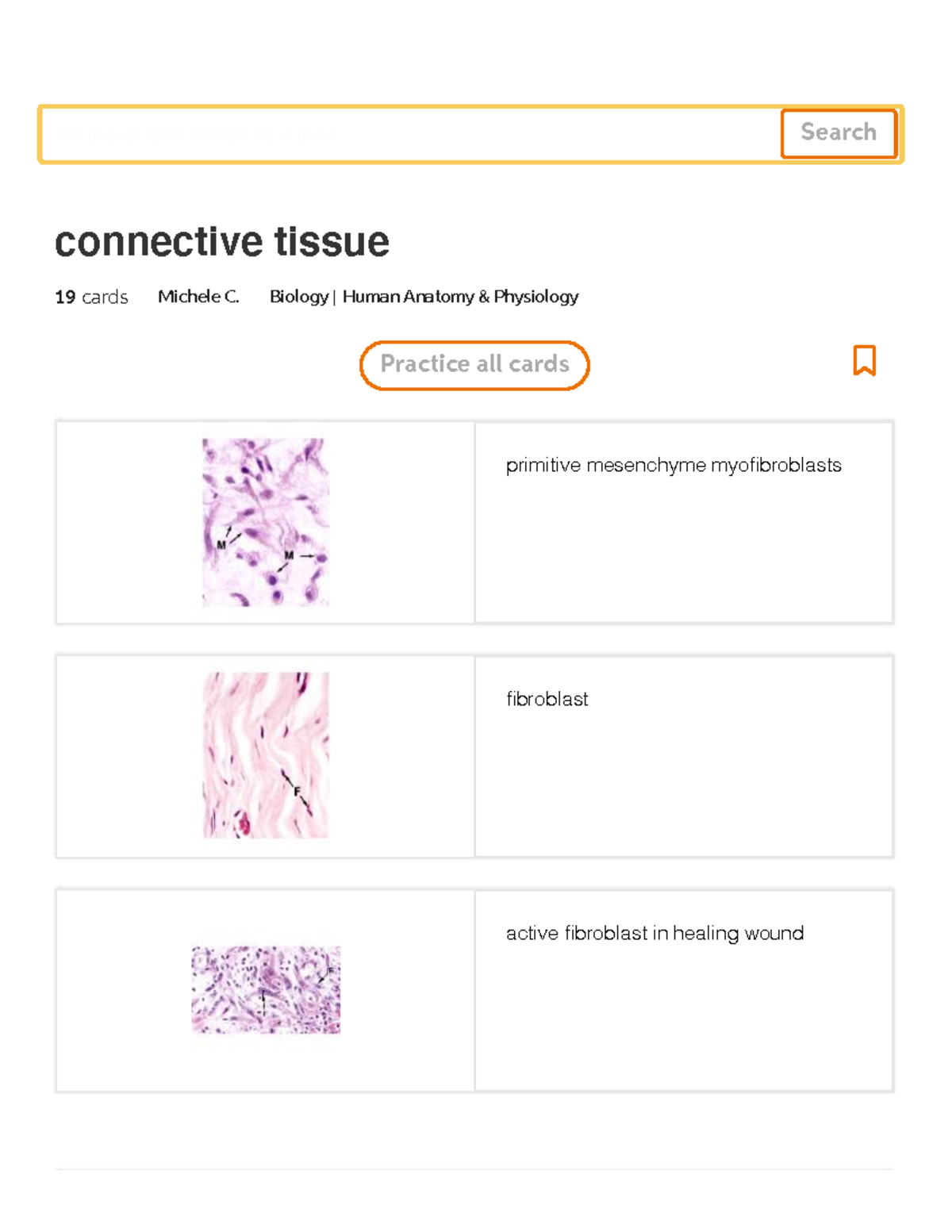The width and height of the screenshot is (952, 1232).
Task: Select the primitive mesenchyme myofibroblasts answer text
Action: [x=675, y=465]
